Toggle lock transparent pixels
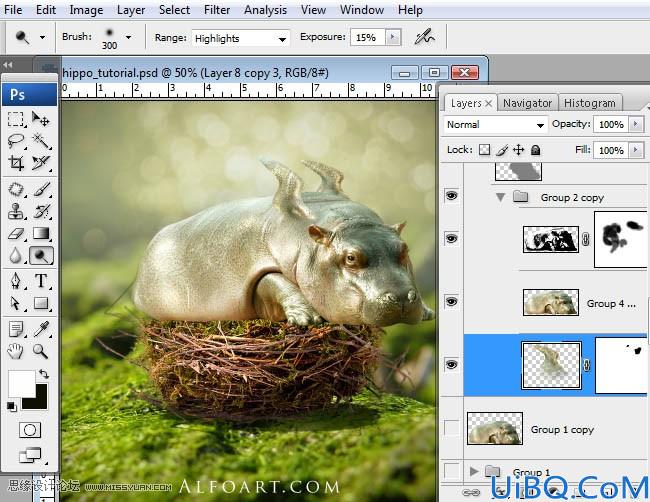650x502 pixels. coord(484,150)
